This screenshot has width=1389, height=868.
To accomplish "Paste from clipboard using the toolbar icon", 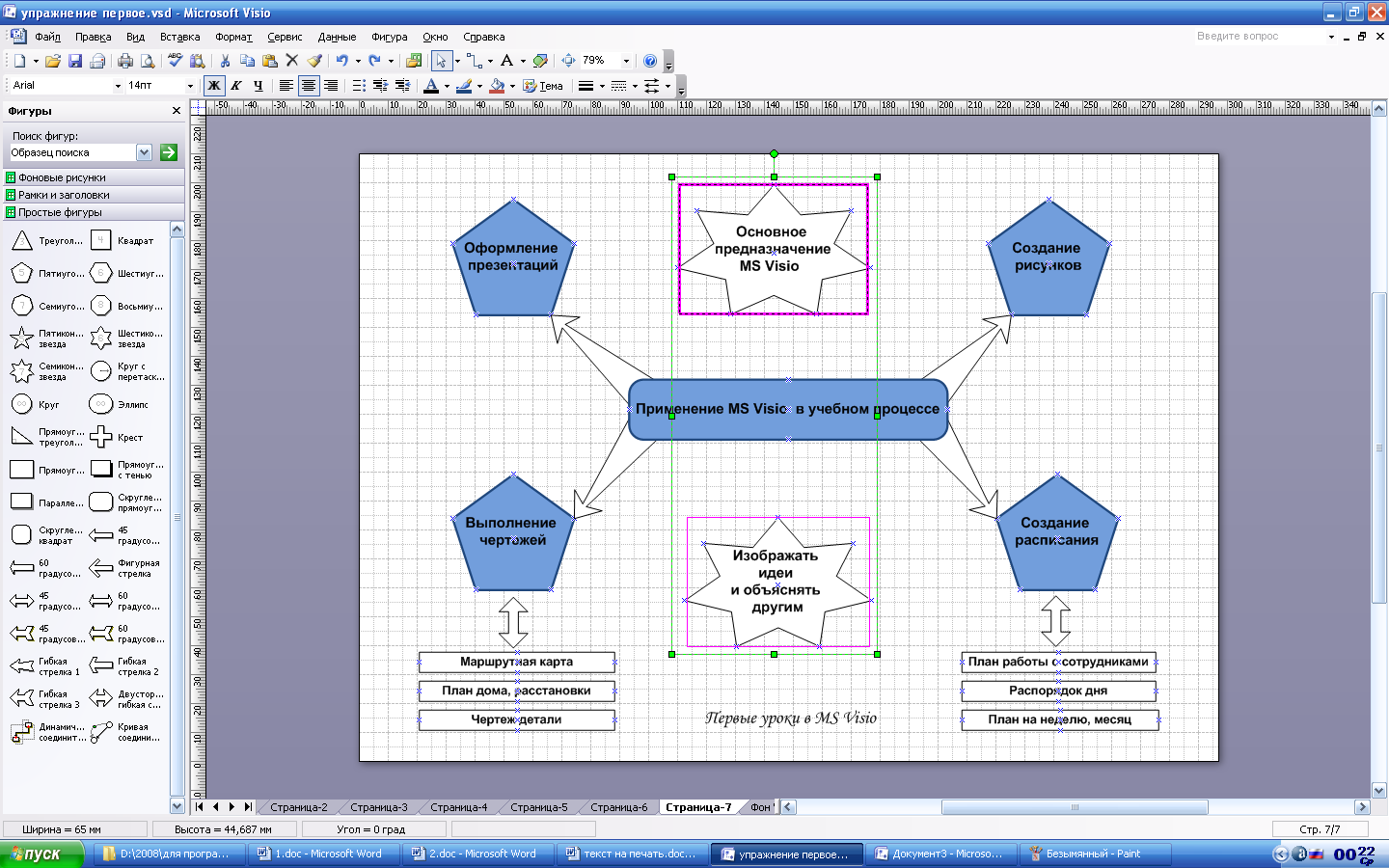I will tap(269, 61).
